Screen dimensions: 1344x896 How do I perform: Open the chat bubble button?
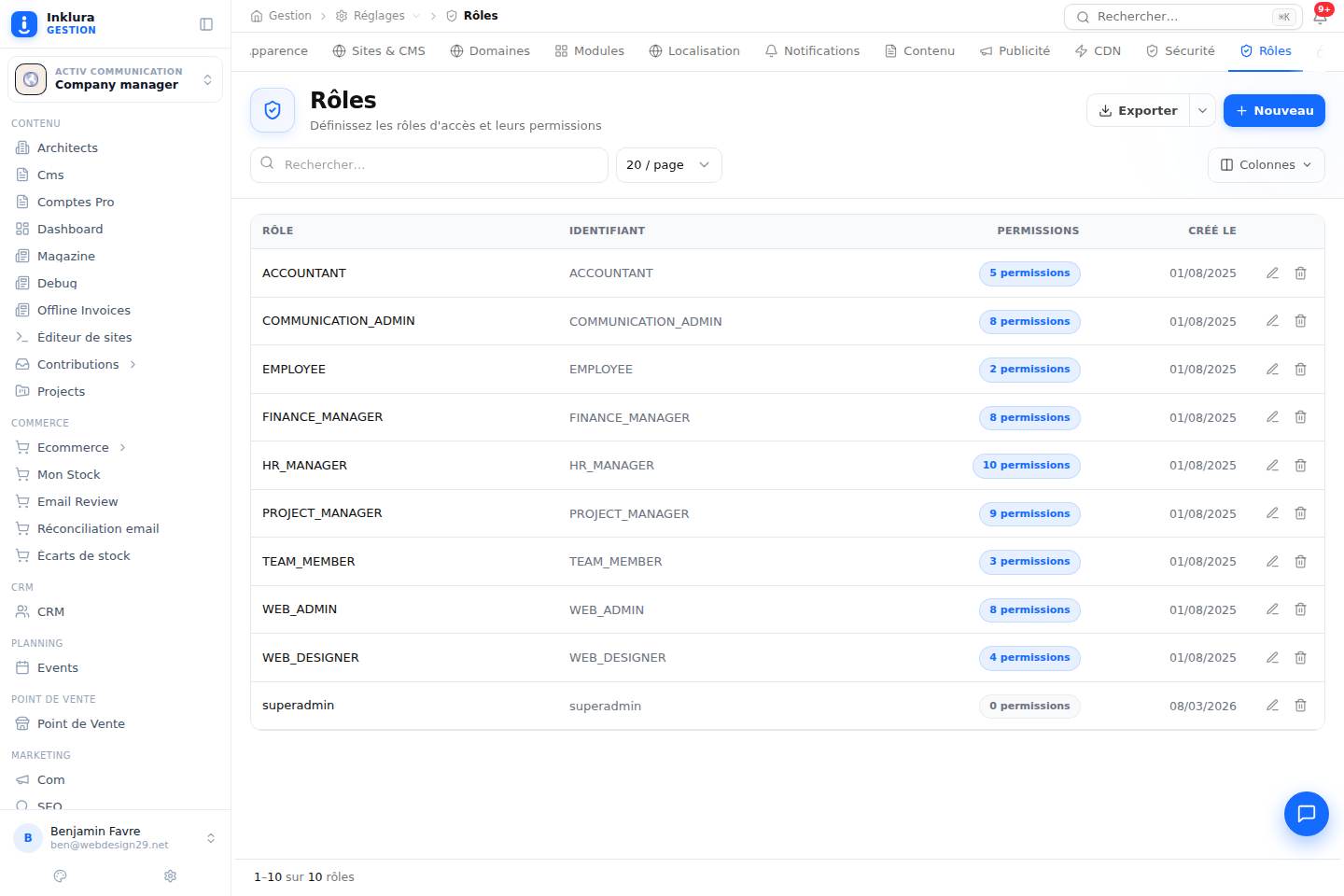click(1307, 814)
